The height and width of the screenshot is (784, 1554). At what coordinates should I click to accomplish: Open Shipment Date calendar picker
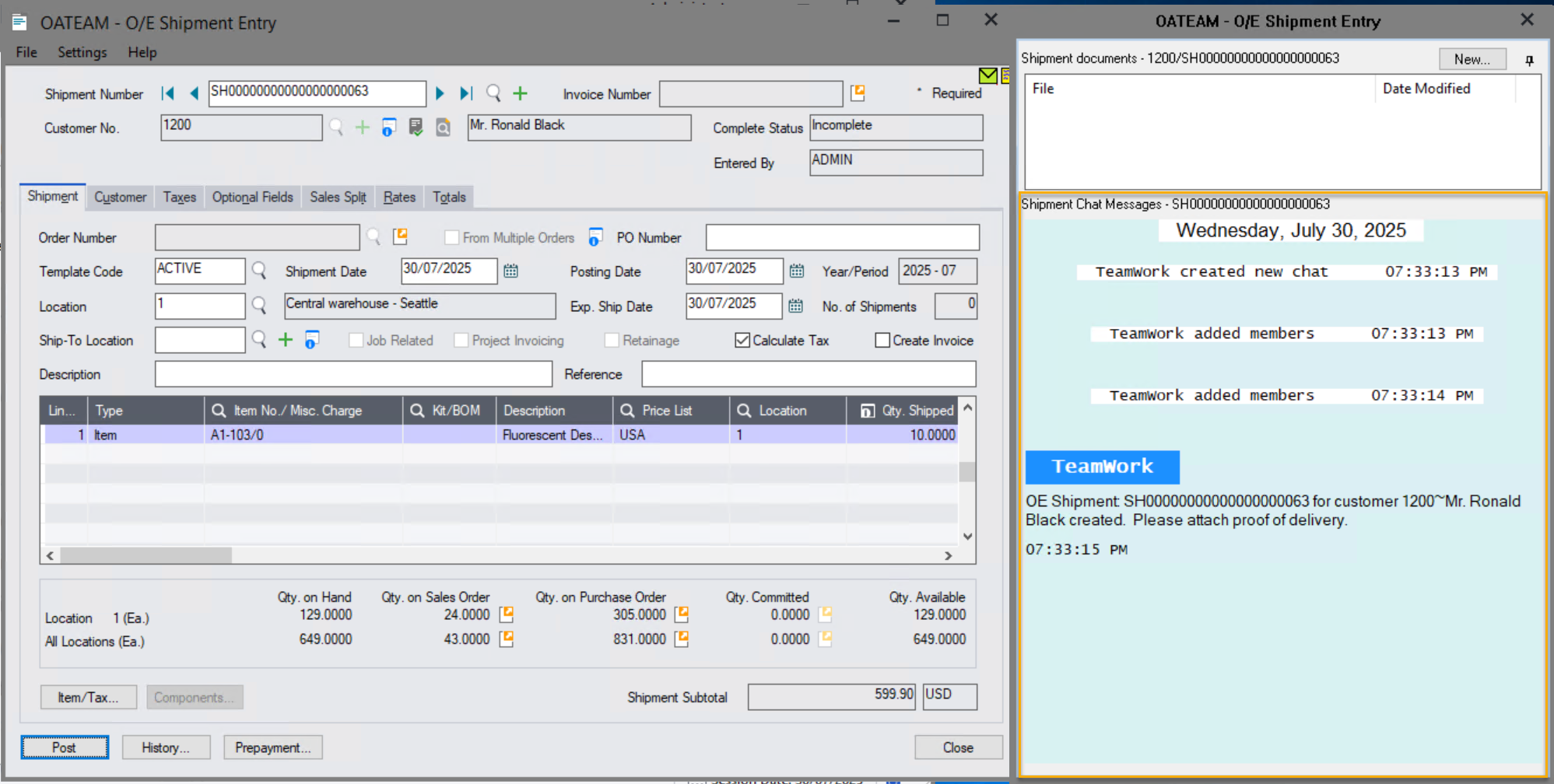point(510,271)
